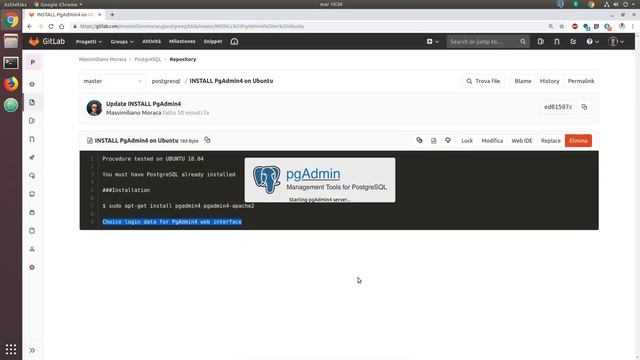This screenshot has width=640, height=360.
Task: Open issues icon in top navbar
Action: point(541,41)
